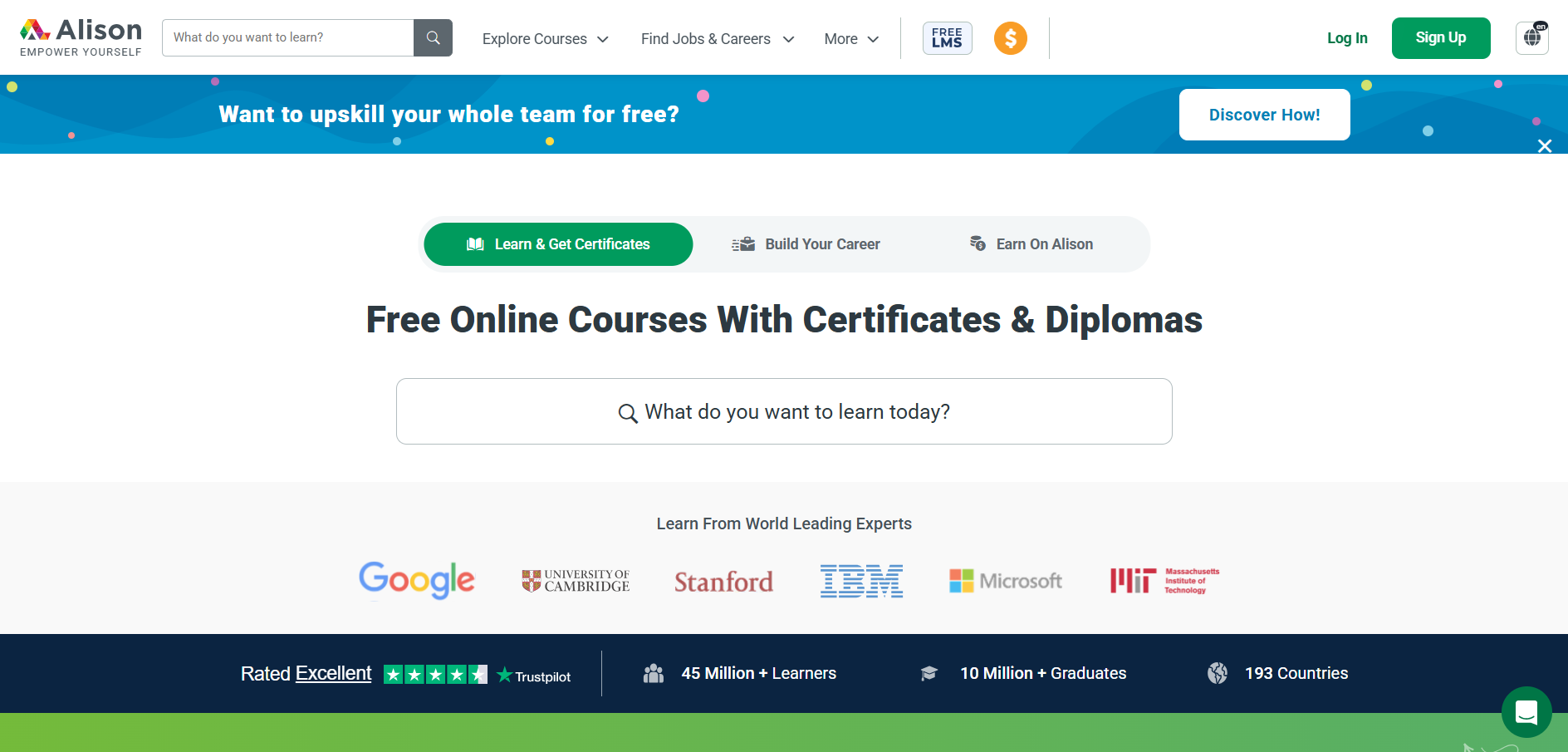Click the Alison logo
This screenshot has height=752, width=1568.
coord(81,37)
